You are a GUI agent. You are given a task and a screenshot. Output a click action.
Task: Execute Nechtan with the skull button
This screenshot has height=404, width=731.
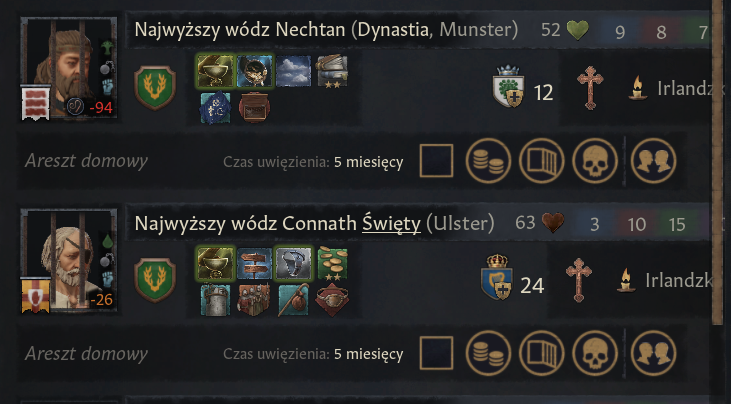coord(595,161)
